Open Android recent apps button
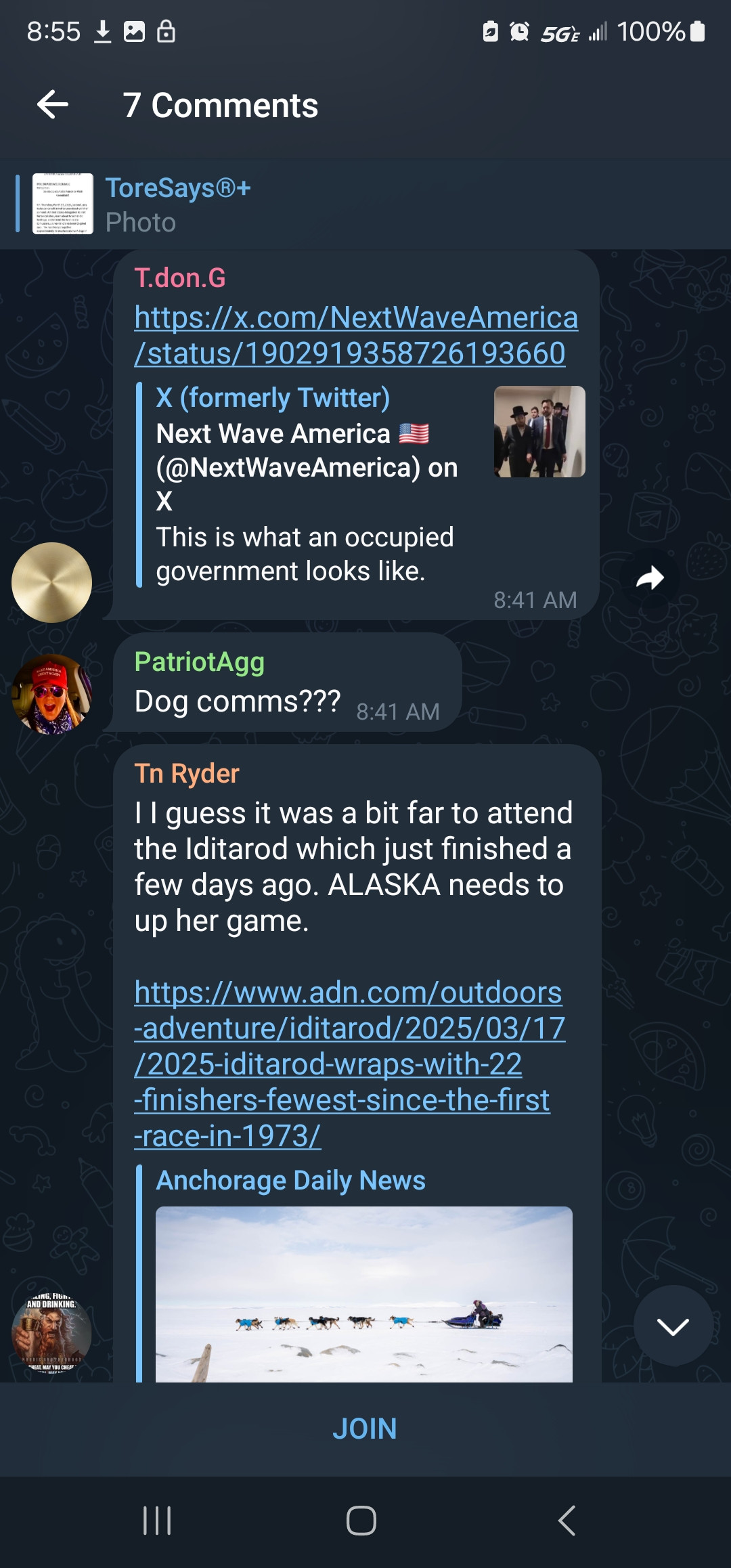This screenshot has height=1568, width=731. (157, 1521)
